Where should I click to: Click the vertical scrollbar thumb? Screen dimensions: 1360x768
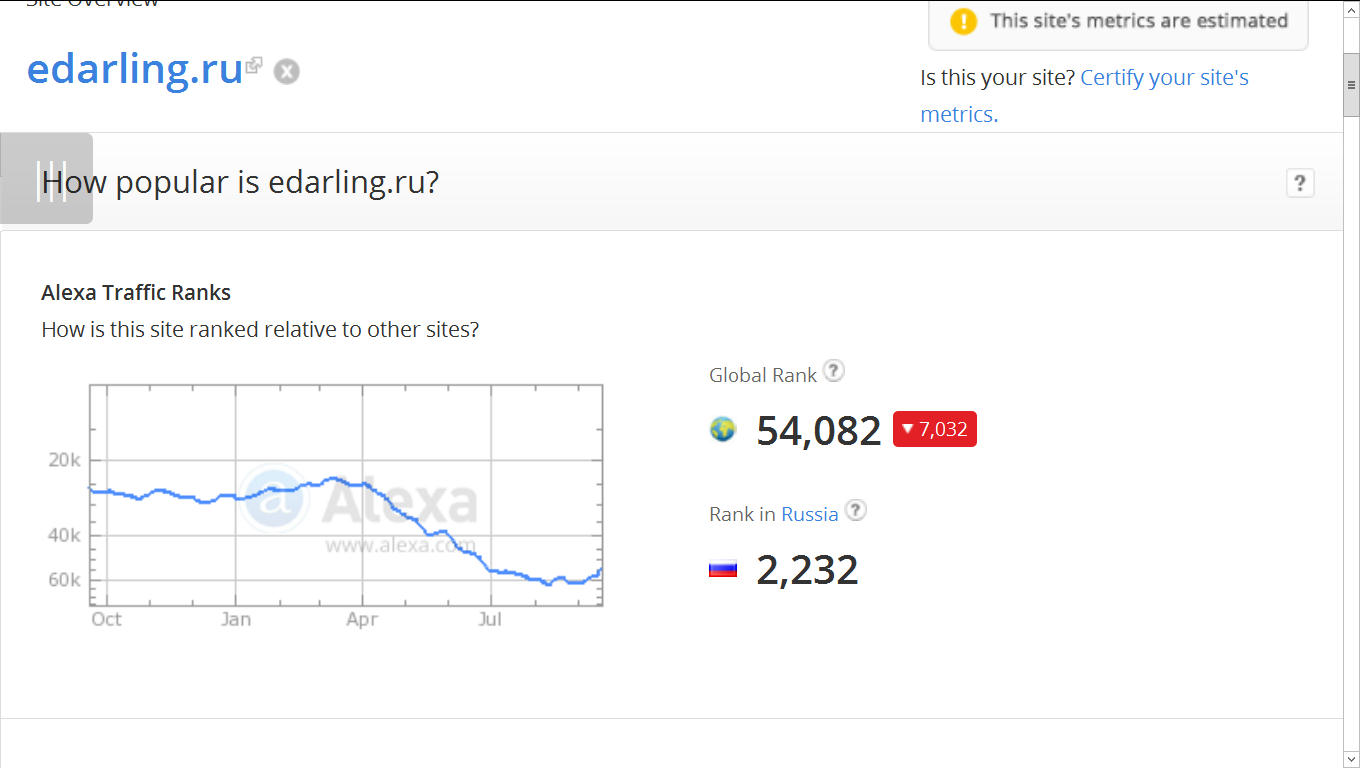click(x=1351, y=85)
